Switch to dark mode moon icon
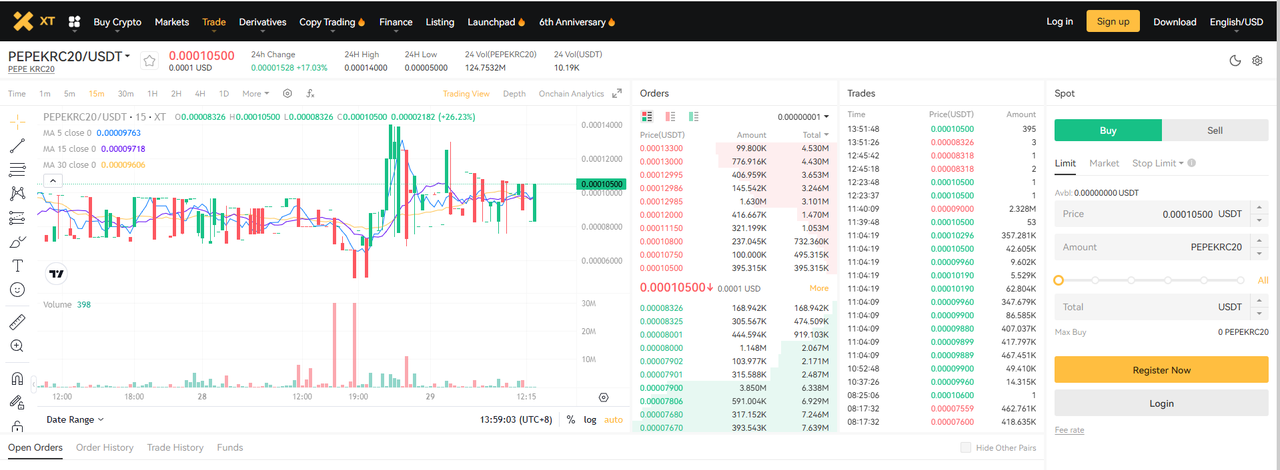 (x=1235, y=60)
